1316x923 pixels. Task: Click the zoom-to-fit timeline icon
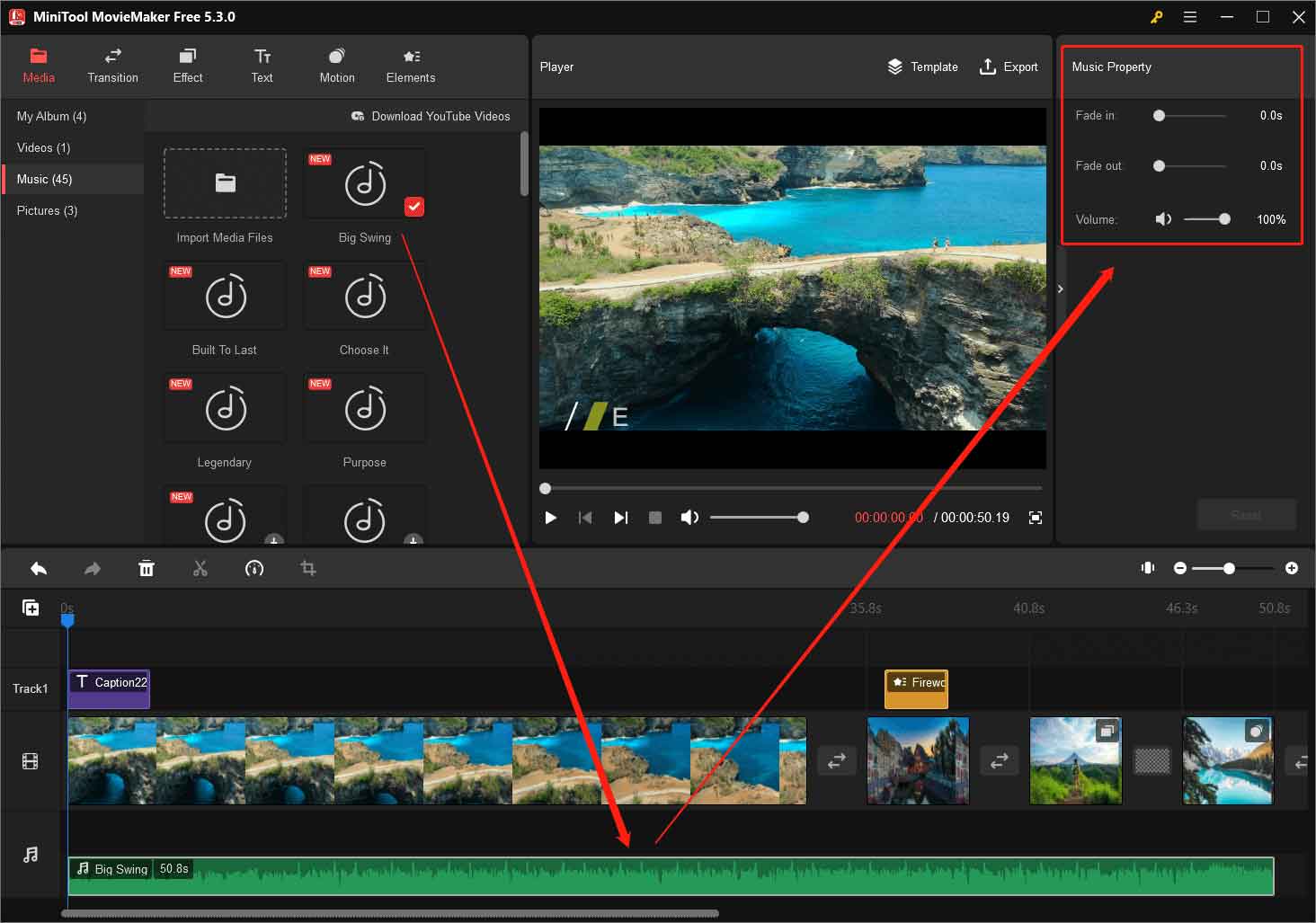[x=1148, y=568]
